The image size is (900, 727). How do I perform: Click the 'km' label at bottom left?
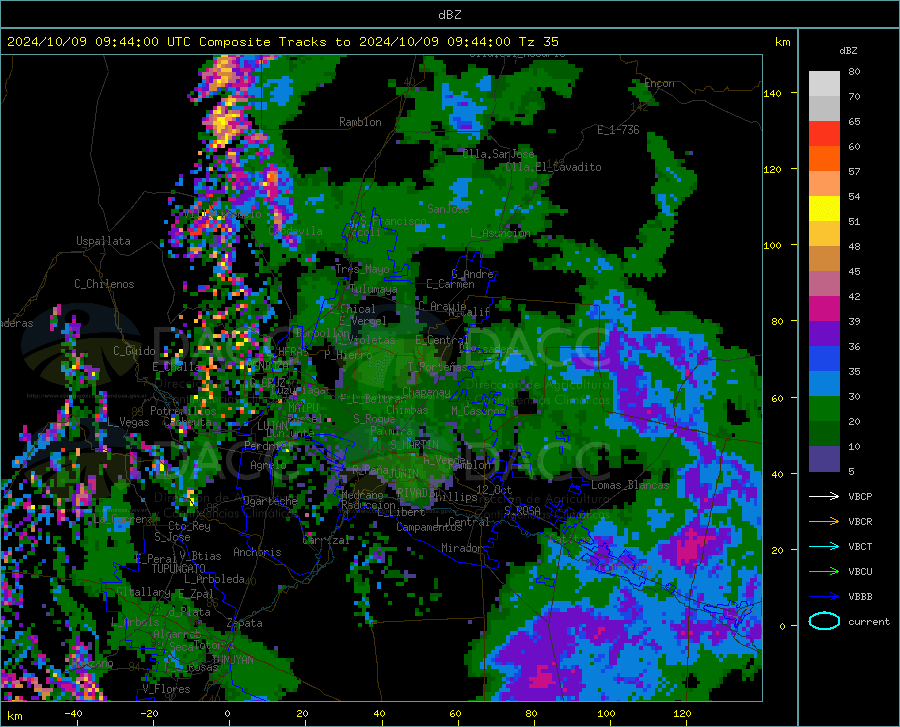(x=14, y=716)
